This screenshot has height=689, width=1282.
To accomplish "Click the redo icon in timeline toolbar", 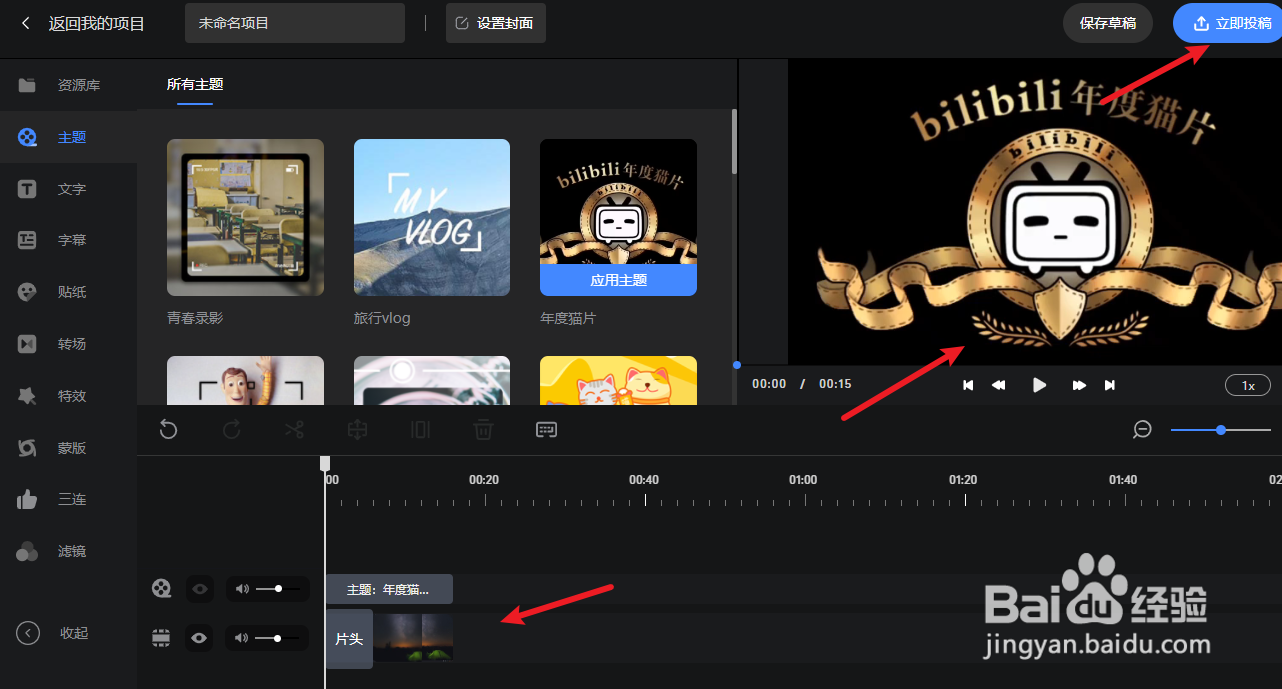I will [231, 430].
